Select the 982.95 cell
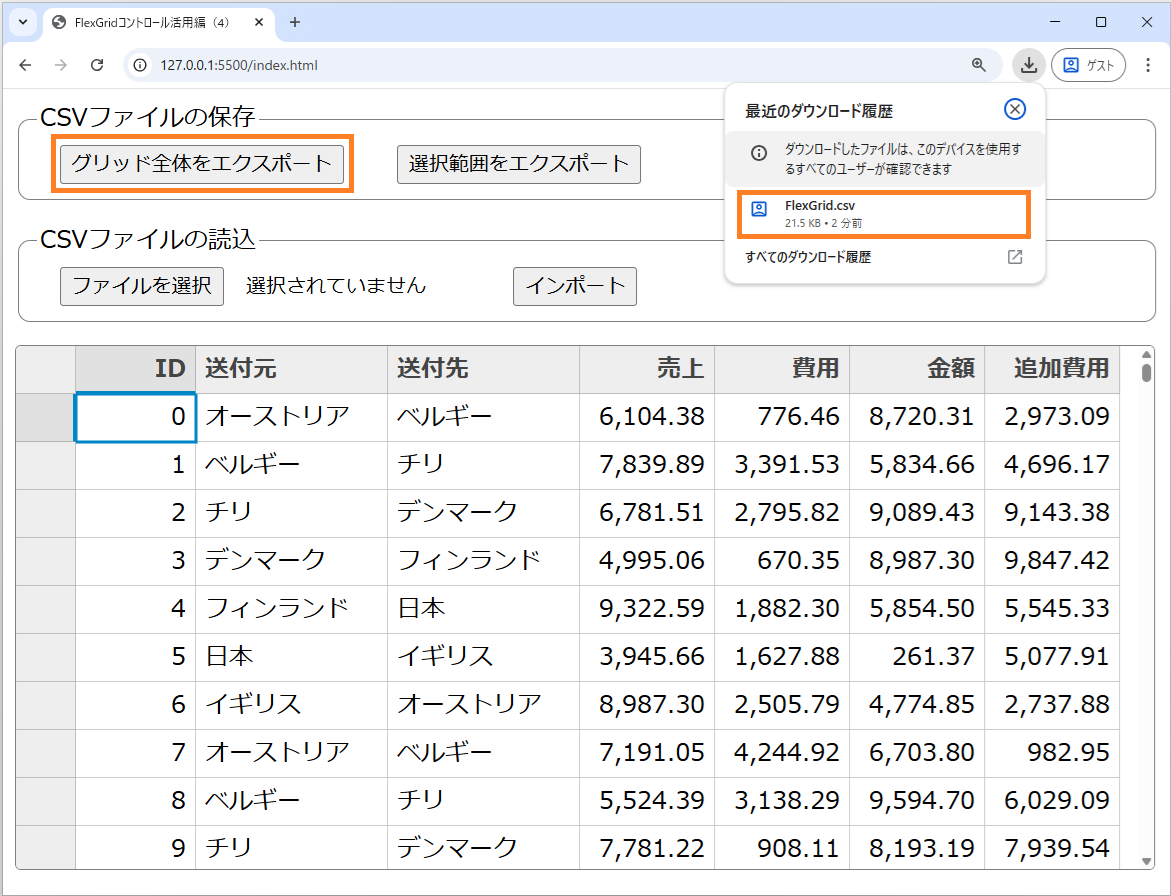1171x896 pixels. (1052, 753)
